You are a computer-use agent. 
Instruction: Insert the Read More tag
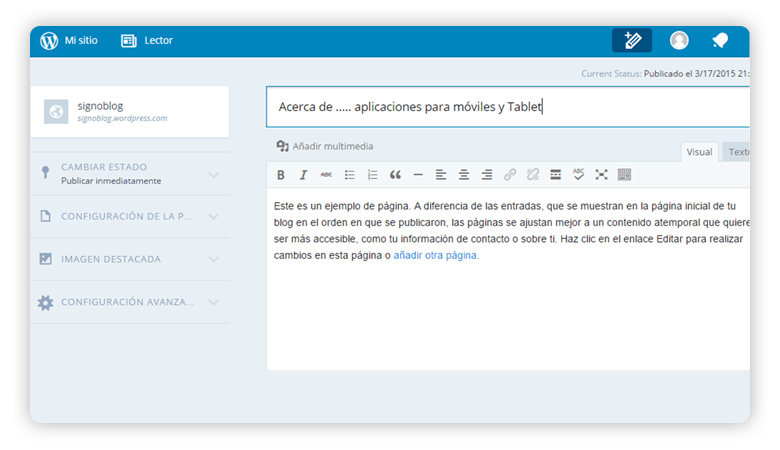tap(556, 175)
